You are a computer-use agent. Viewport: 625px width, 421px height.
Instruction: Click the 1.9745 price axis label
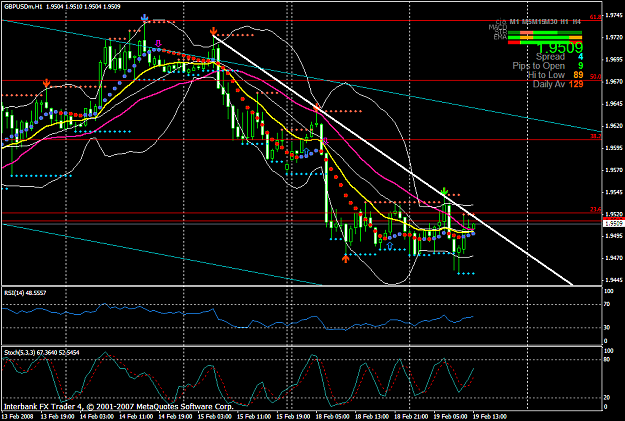614,15
